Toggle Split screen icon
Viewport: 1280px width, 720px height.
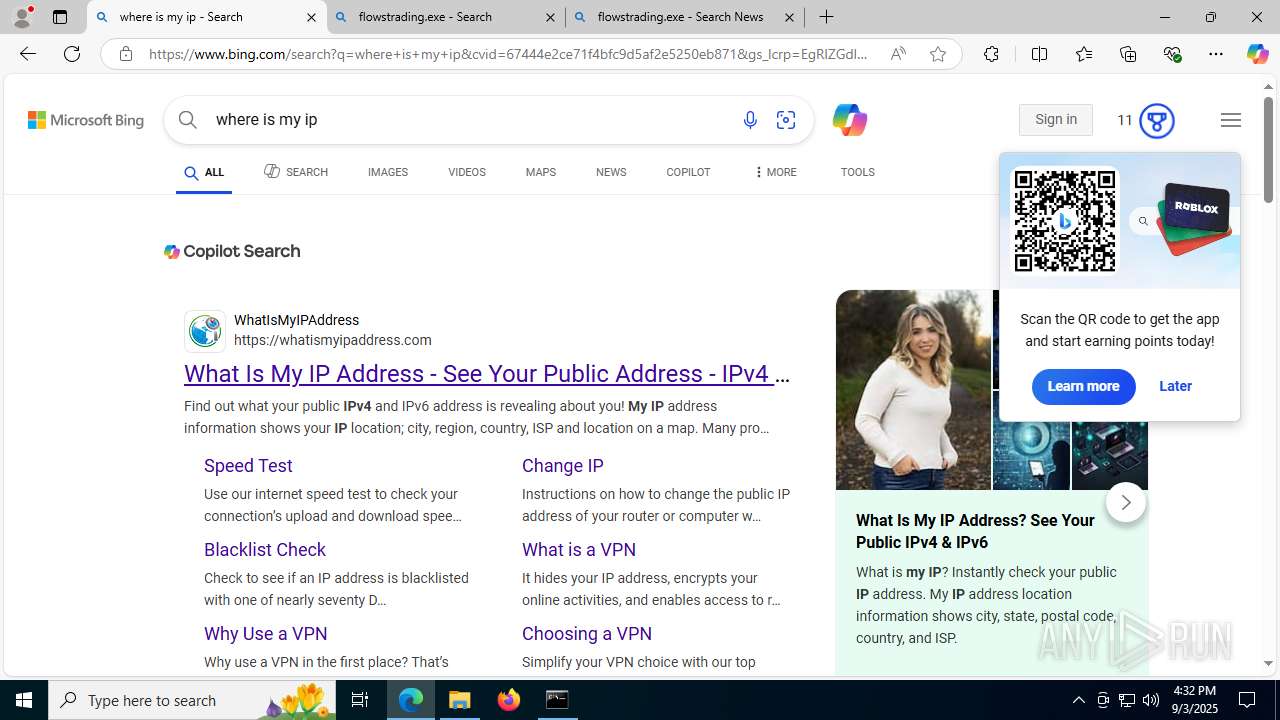(1039, 54)
